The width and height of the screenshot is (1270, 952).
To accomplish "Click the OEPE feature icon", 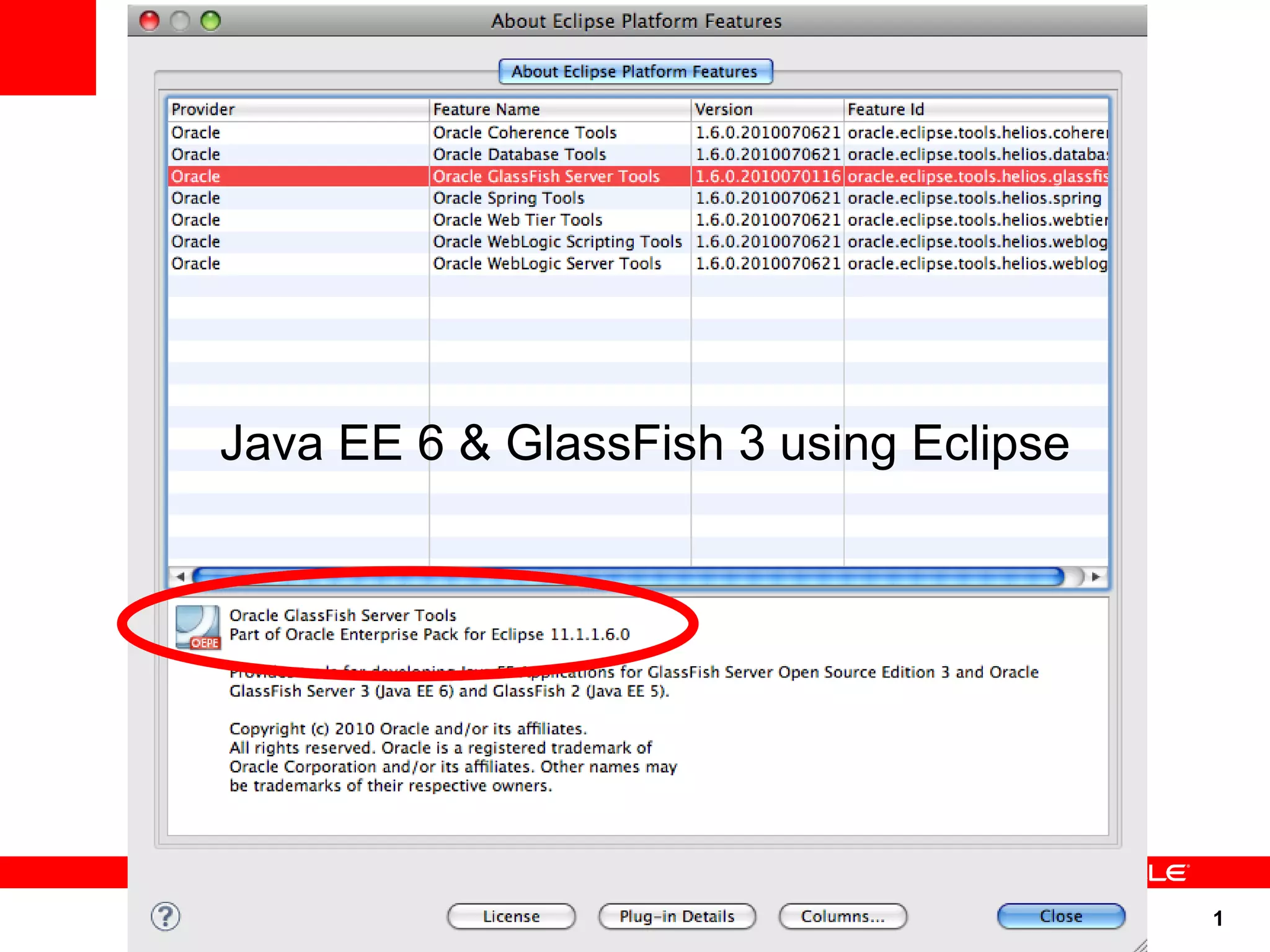I will pyautogui.click(x=197, y=627).
